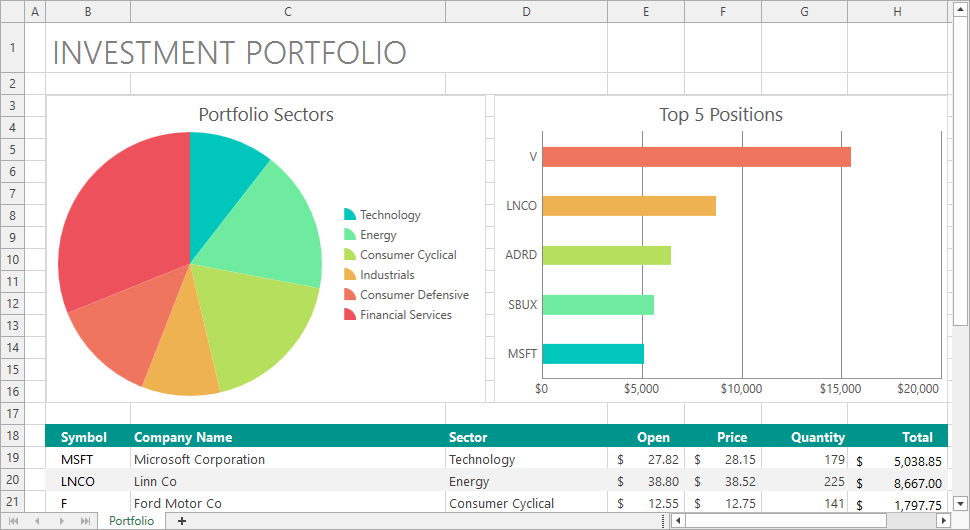Click the vertical scrollbar up arrow
This screenshot has width=970, height=530.
point(960,11)
